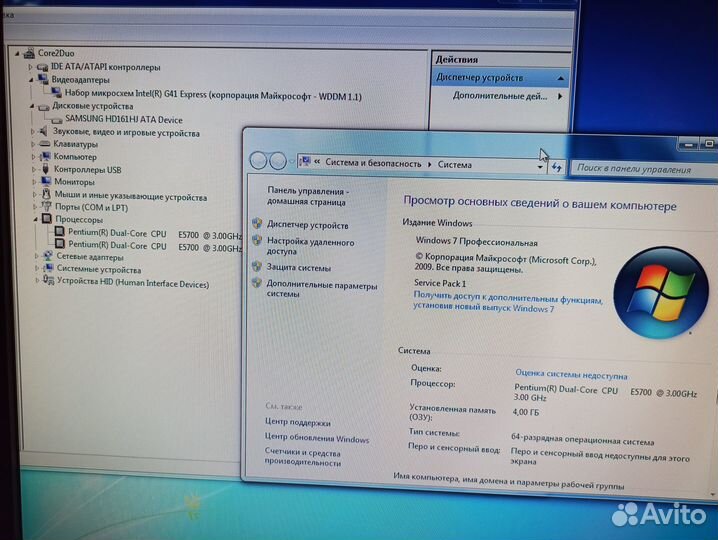Click the Процессоры category icon
718x540 pixels.
(x=47, y=219)
